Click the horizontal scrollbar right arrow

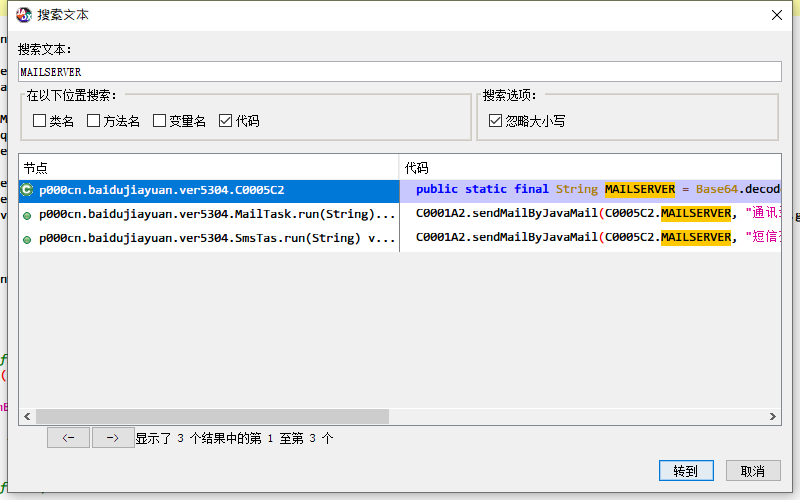point(773,416)
